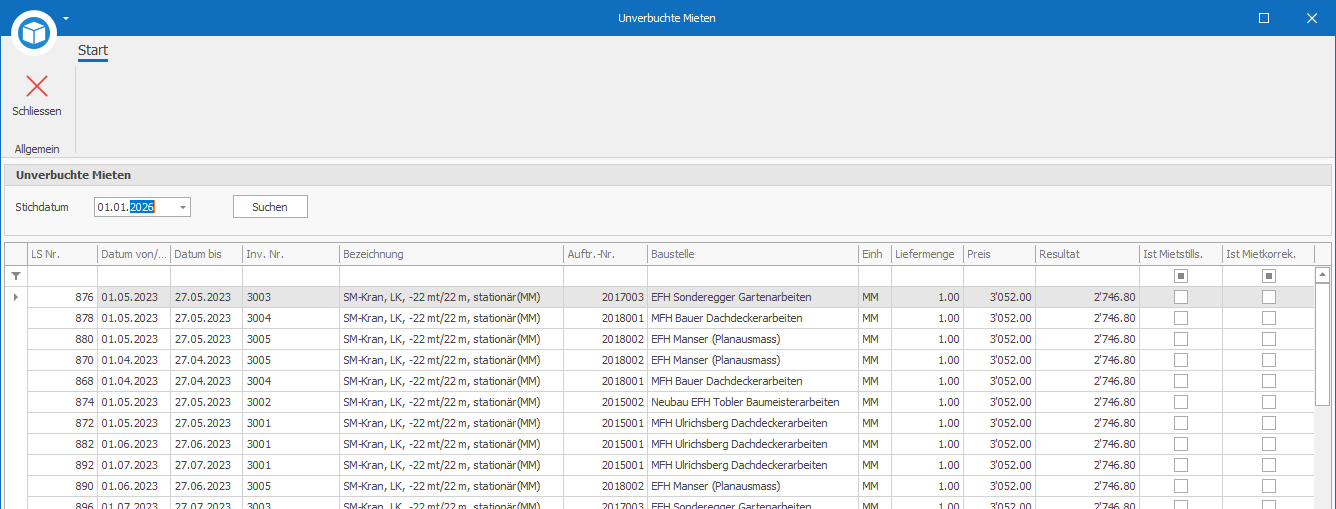This screenshot has height=509, width=1336.
Task: Select cell 'EFH Sonderegger Gartenarbeiten' in row 876
Action: point(752,297)
